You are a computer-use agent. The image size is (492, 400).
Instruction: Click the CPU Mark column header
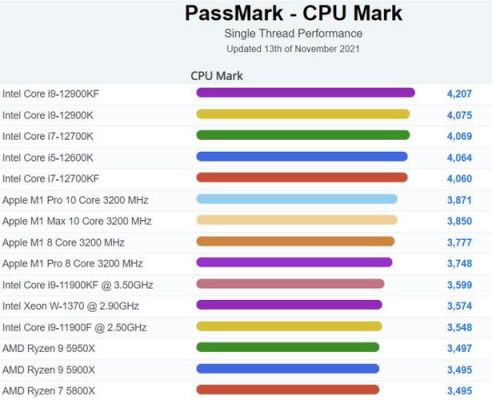pos(217,76)
